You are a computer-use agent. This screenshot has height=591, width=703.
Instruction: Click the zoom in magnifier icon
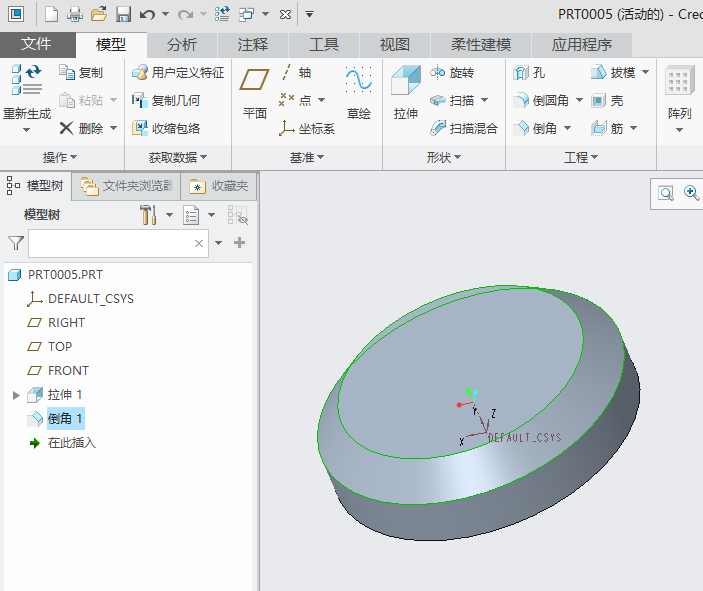tap(690, 194)
